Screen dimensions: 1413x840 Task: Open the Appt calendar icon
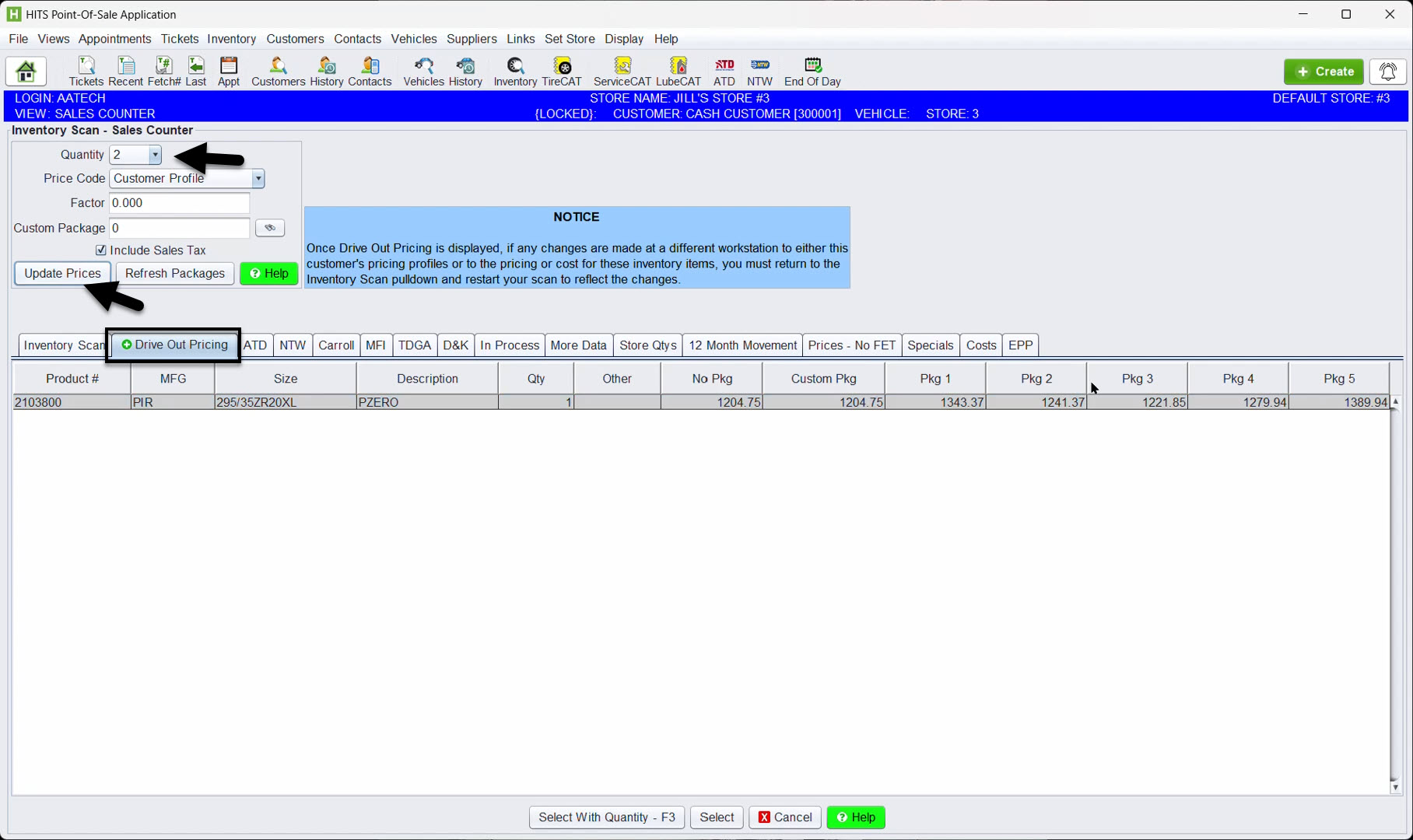(228, 72)
